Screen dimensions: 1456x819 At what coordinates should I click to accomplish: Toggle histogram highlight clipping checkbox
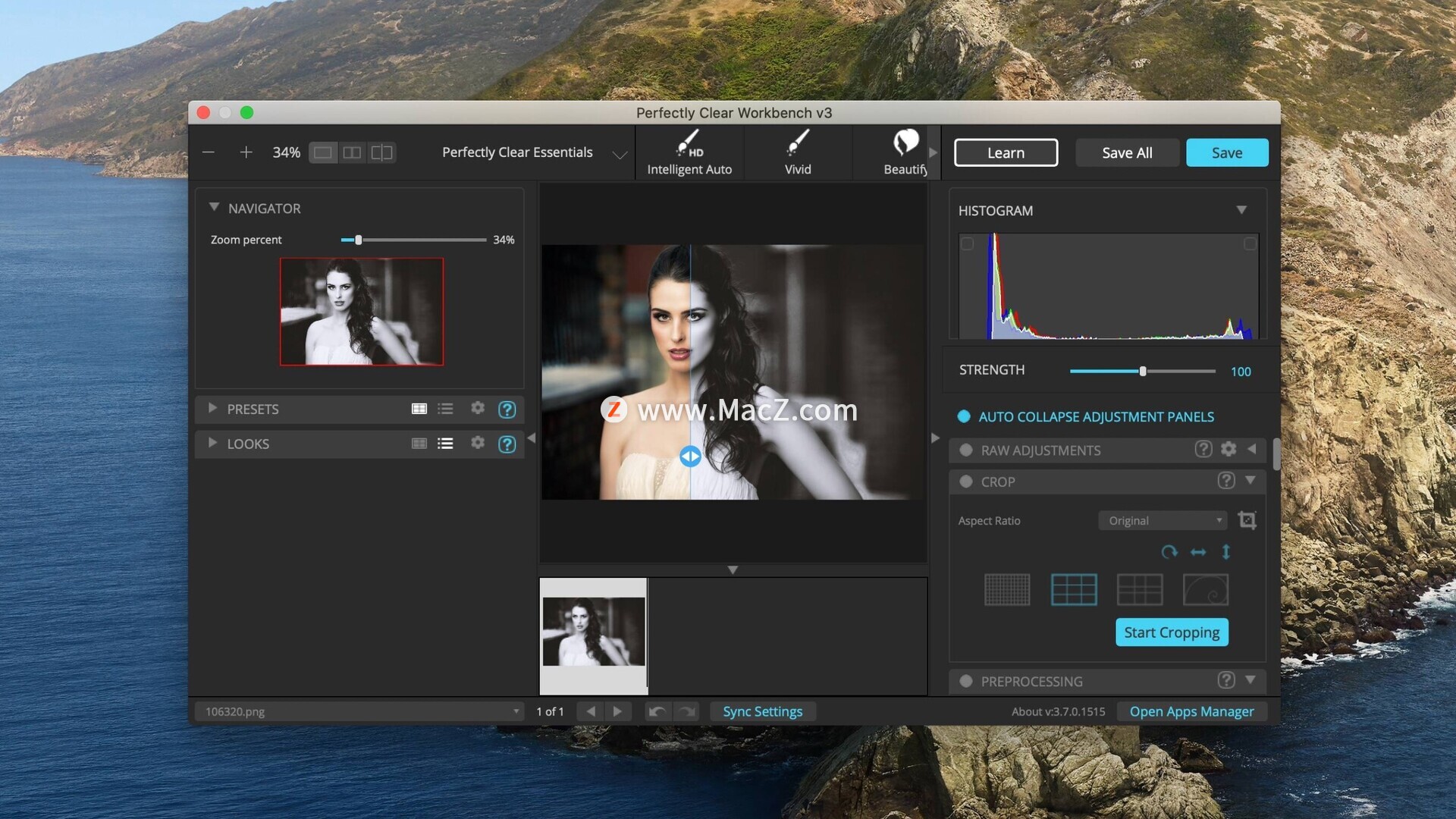point(1250,243)
